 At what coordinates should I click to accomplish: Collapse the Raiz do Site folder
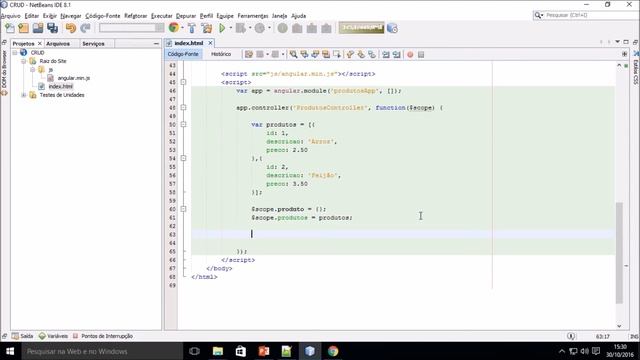[24, 61]
